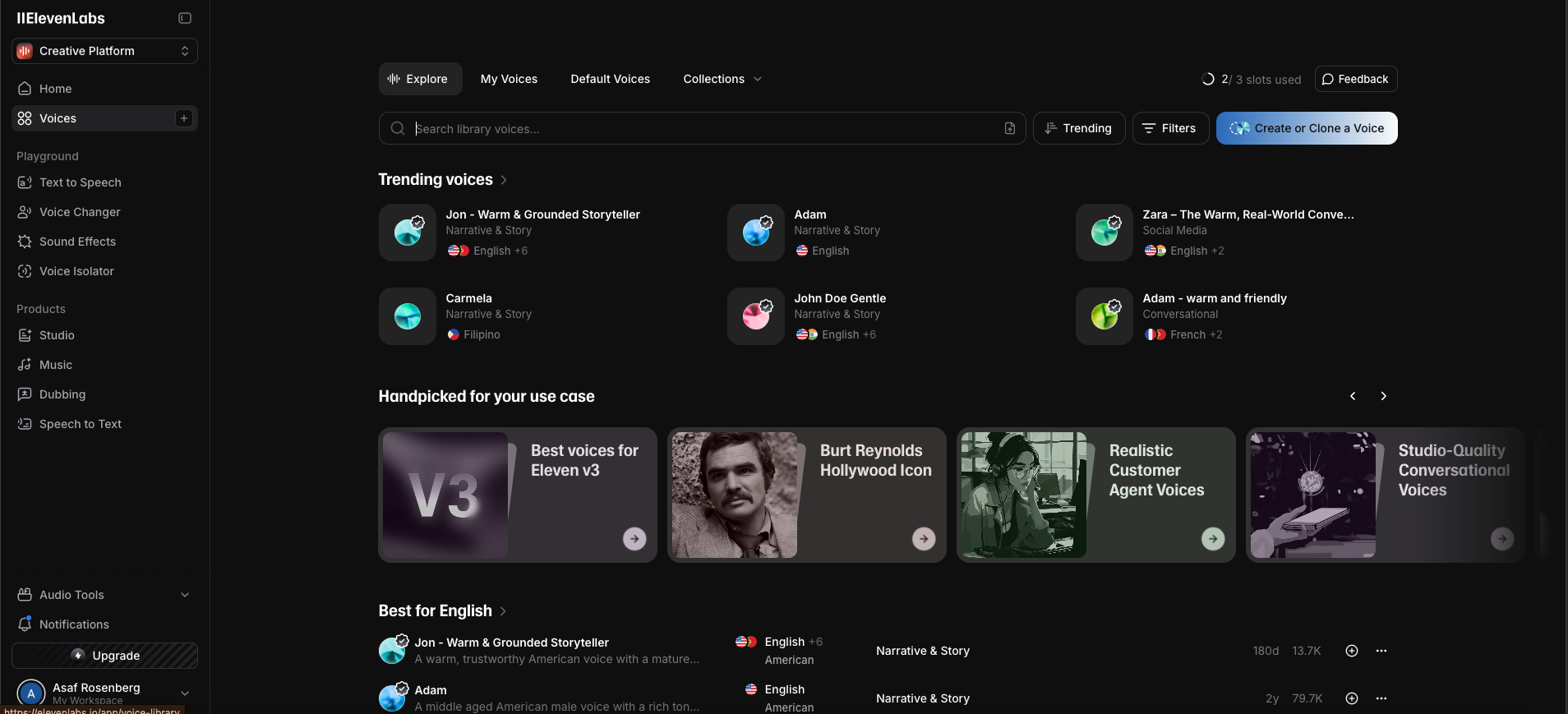This screenshot has width=1568, height=714.
Task: Click the Feedback button
Action: 1356,79
